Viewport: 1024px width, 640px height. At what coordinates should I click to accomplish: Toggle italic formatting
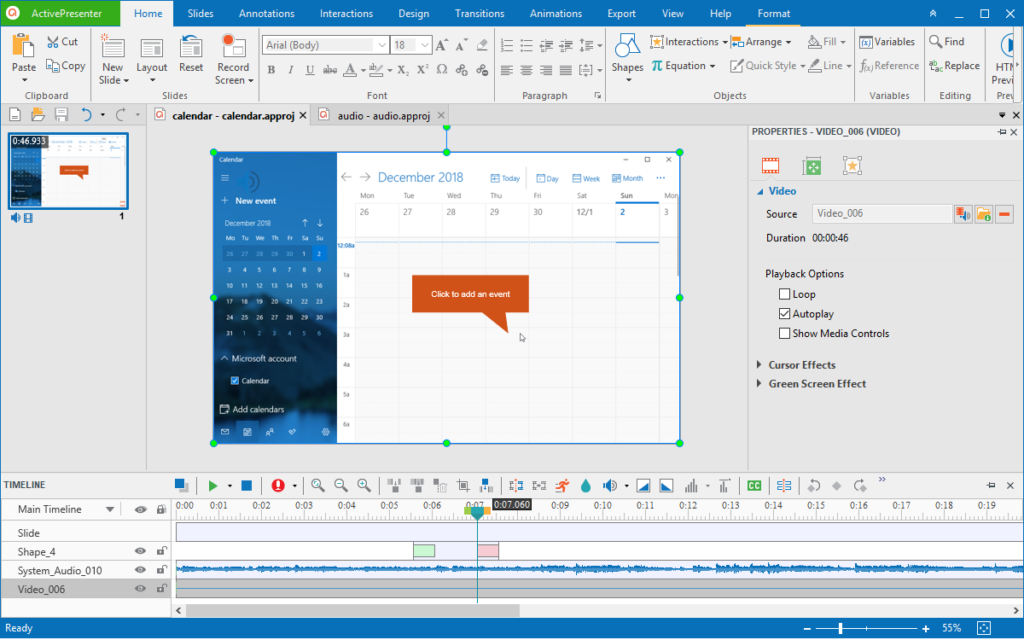click(x=291, y=70)
